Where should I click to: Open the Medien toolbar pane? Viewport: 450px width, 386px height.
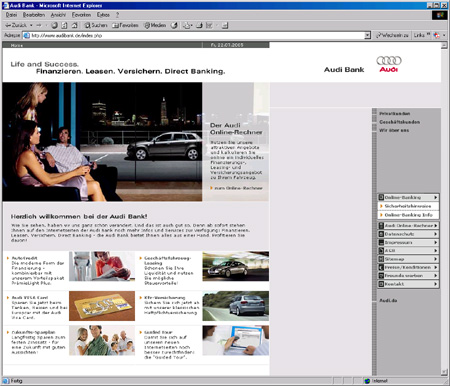[155, 25]
